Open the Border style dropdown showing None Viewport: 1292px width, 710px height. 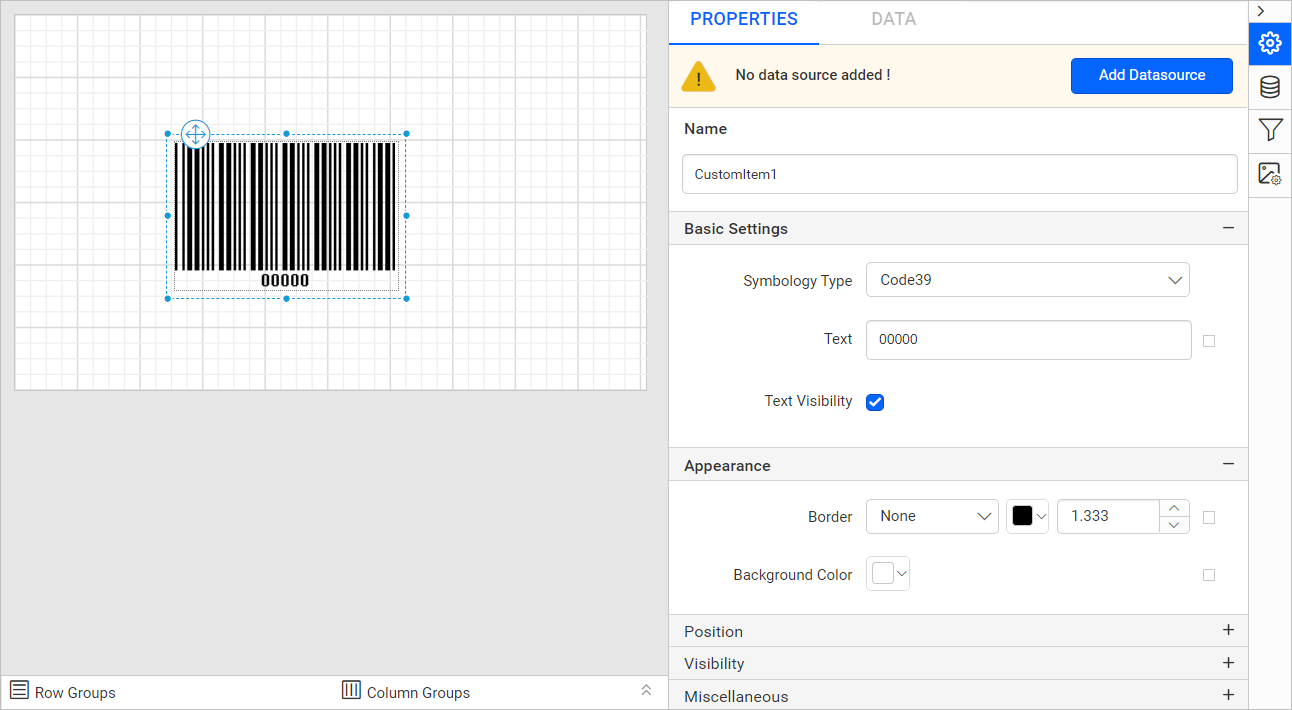(932, 516)
